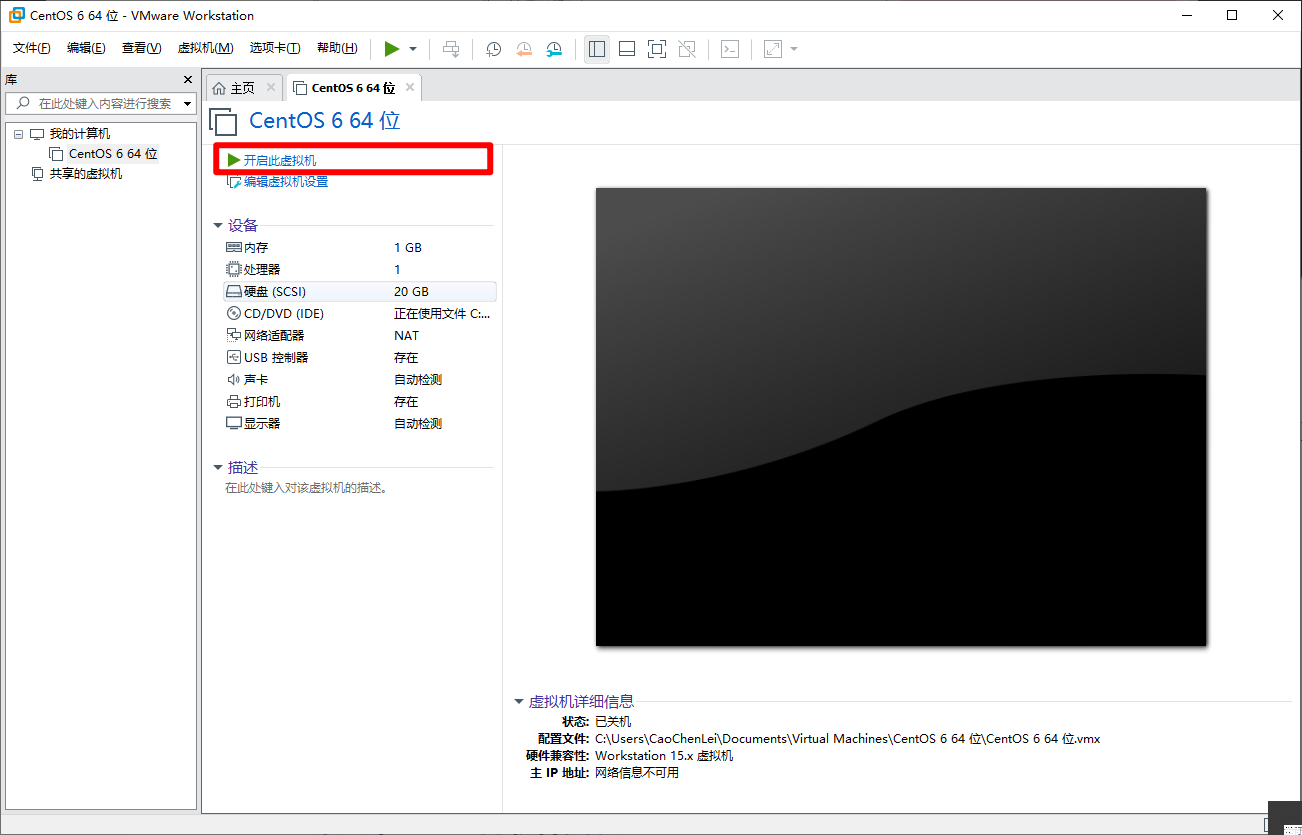1302x835 pixels.
Task: Select the 网络适配器 device row
Action: pos(359,336)
